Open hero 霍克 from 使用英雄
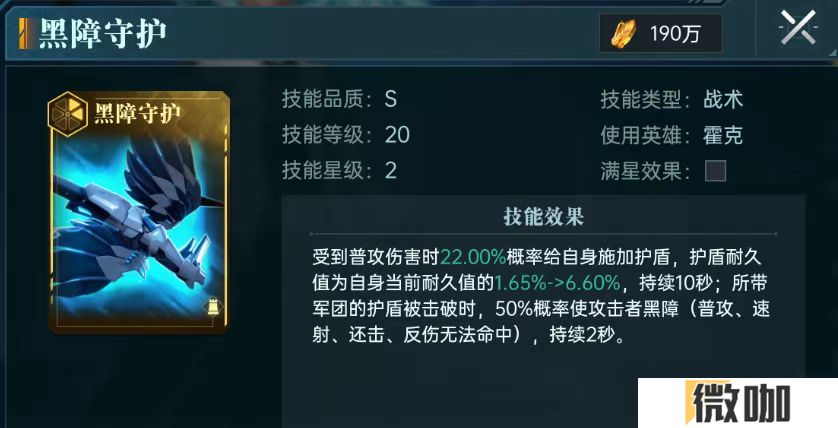 point(723,135)
